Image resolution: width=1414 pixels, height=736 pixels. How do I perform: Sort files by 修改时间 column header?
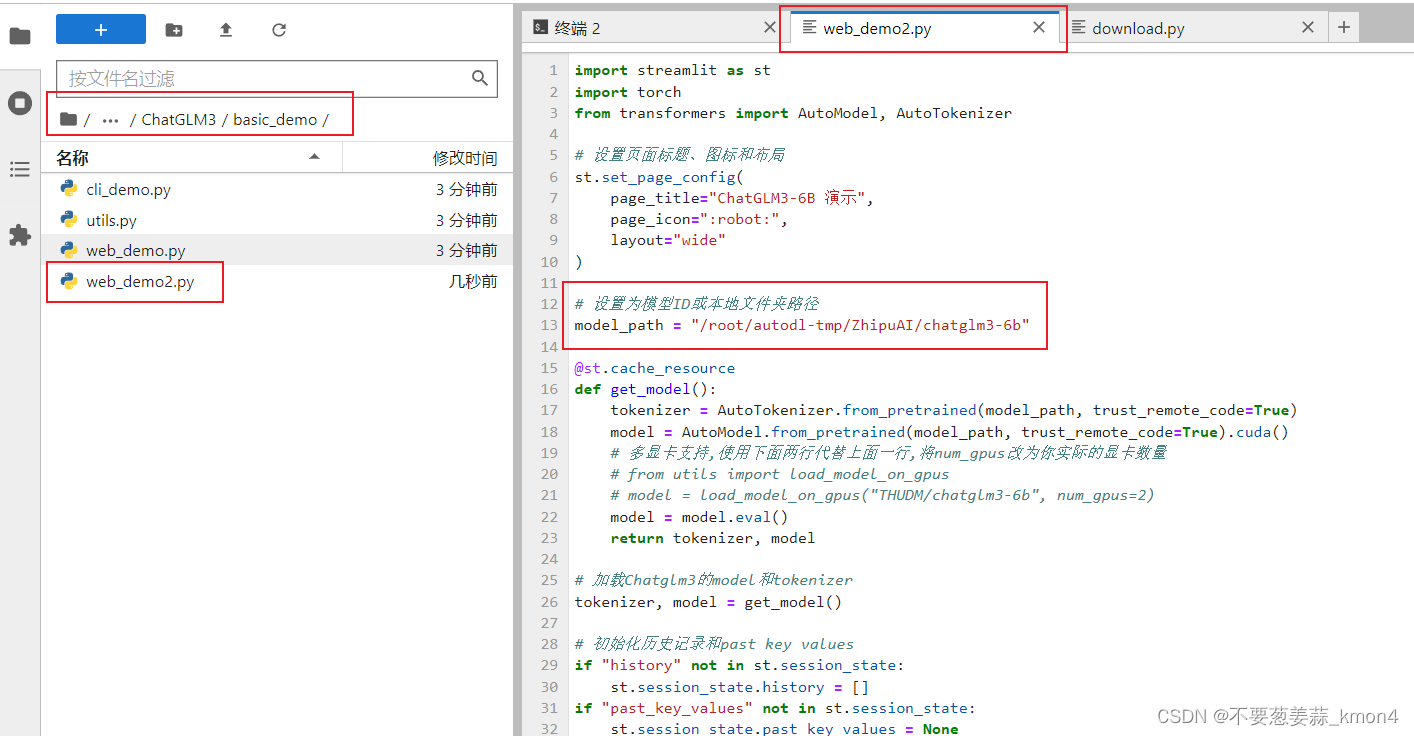point(428,158)
